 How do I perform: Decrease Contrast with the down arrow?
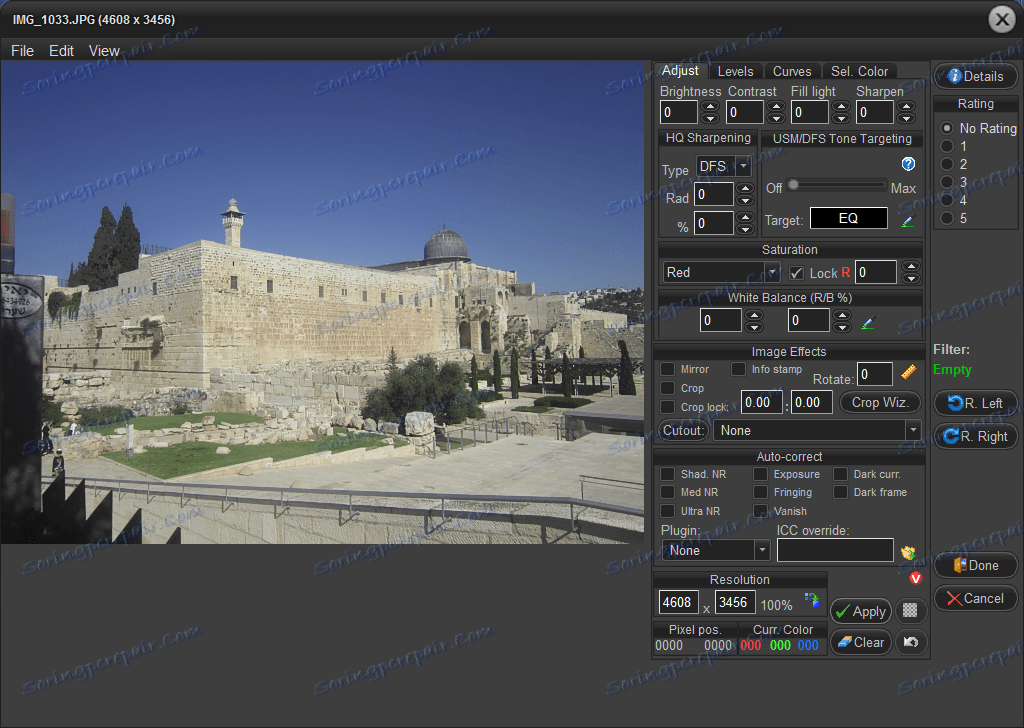pos(776,118)
